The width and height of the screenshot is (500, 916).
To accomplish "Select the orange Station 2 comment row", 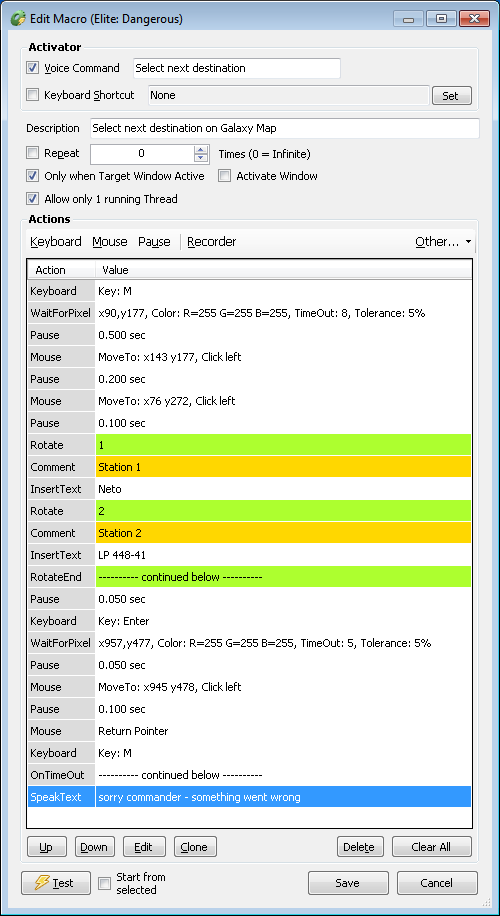I will click(249, 533).
